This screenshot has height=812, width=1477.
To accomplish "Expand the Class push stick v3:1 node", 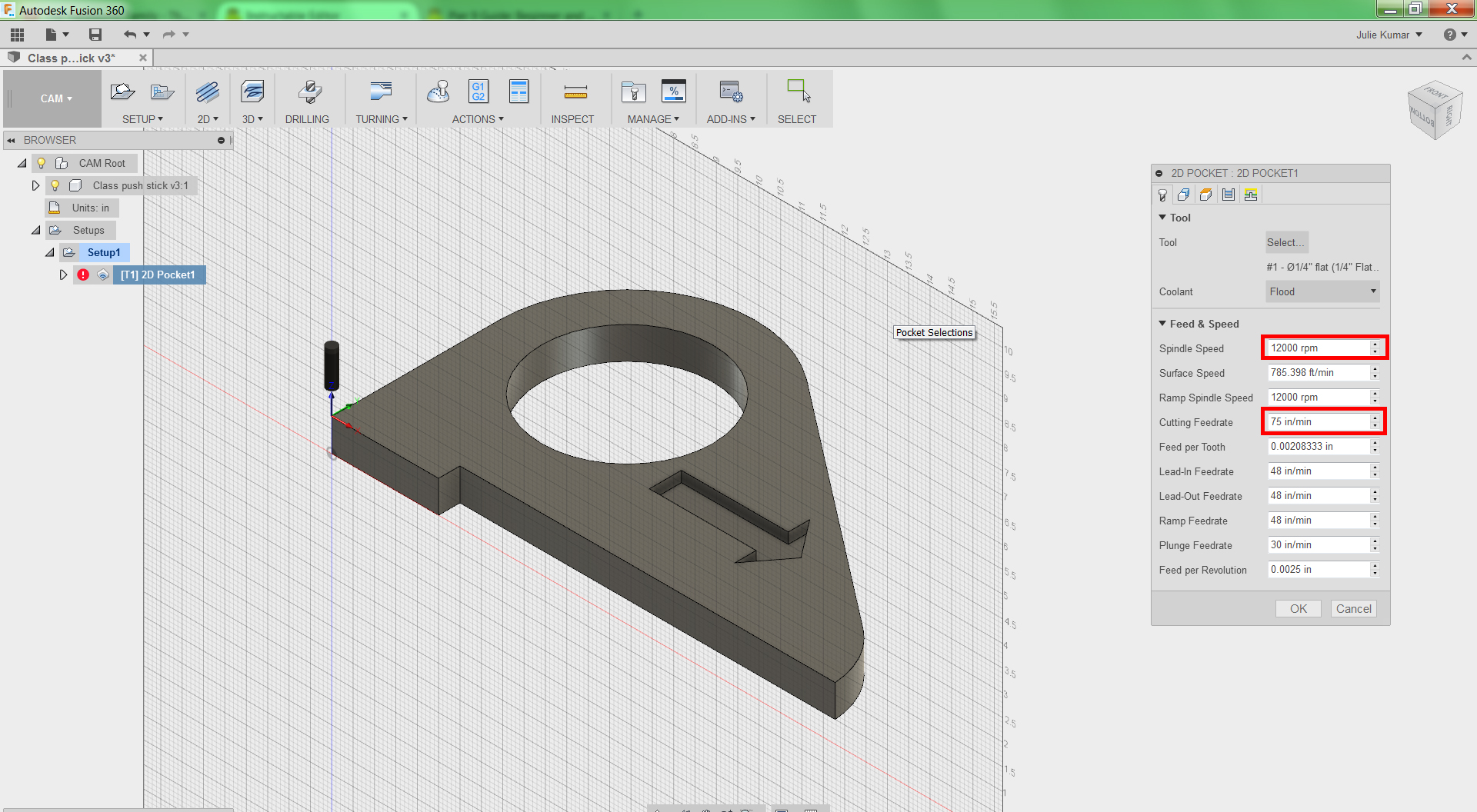I will [x=35, y=185].
